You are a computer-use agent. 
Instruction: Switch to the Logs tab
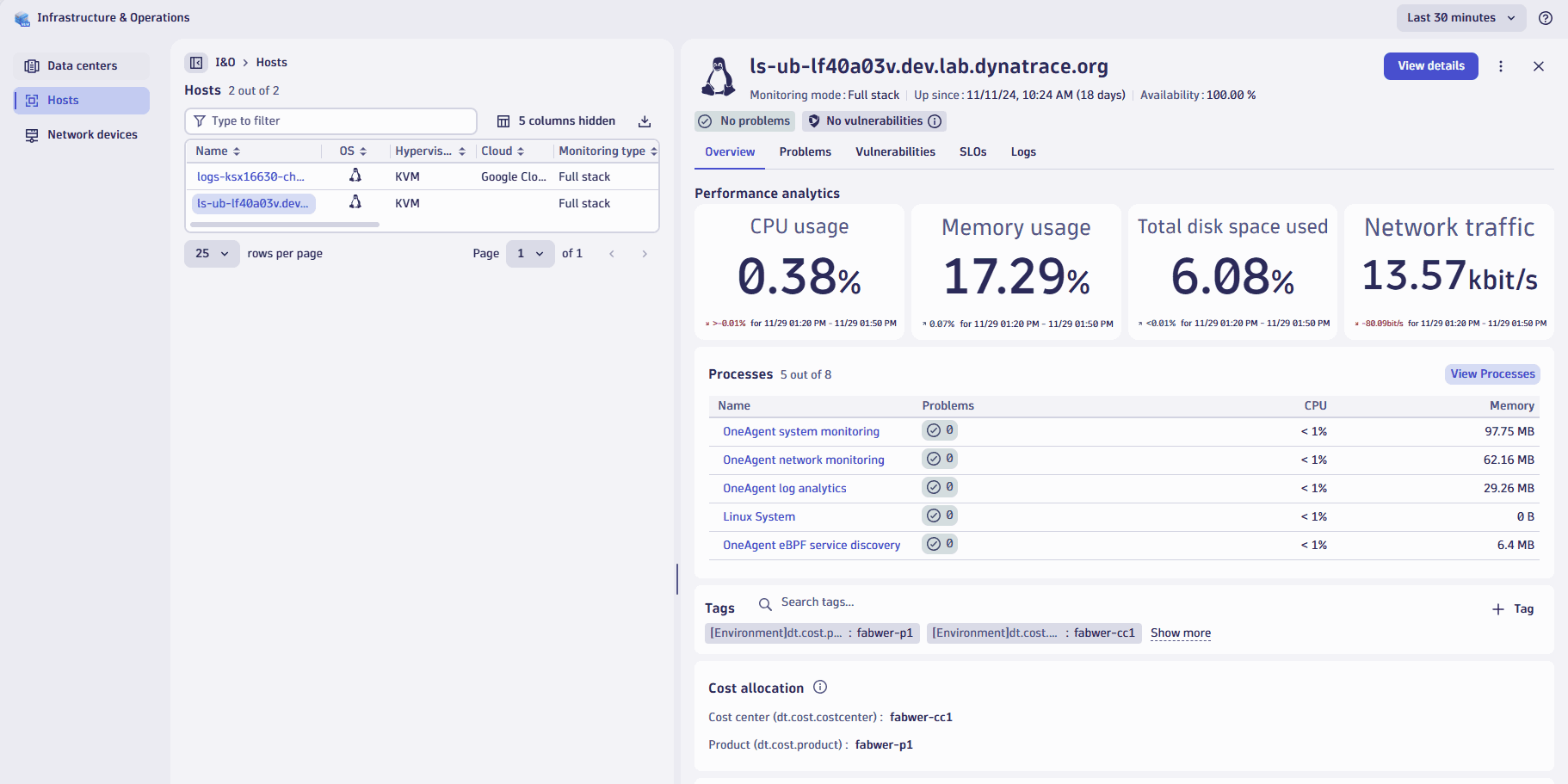coord(1023,152)
